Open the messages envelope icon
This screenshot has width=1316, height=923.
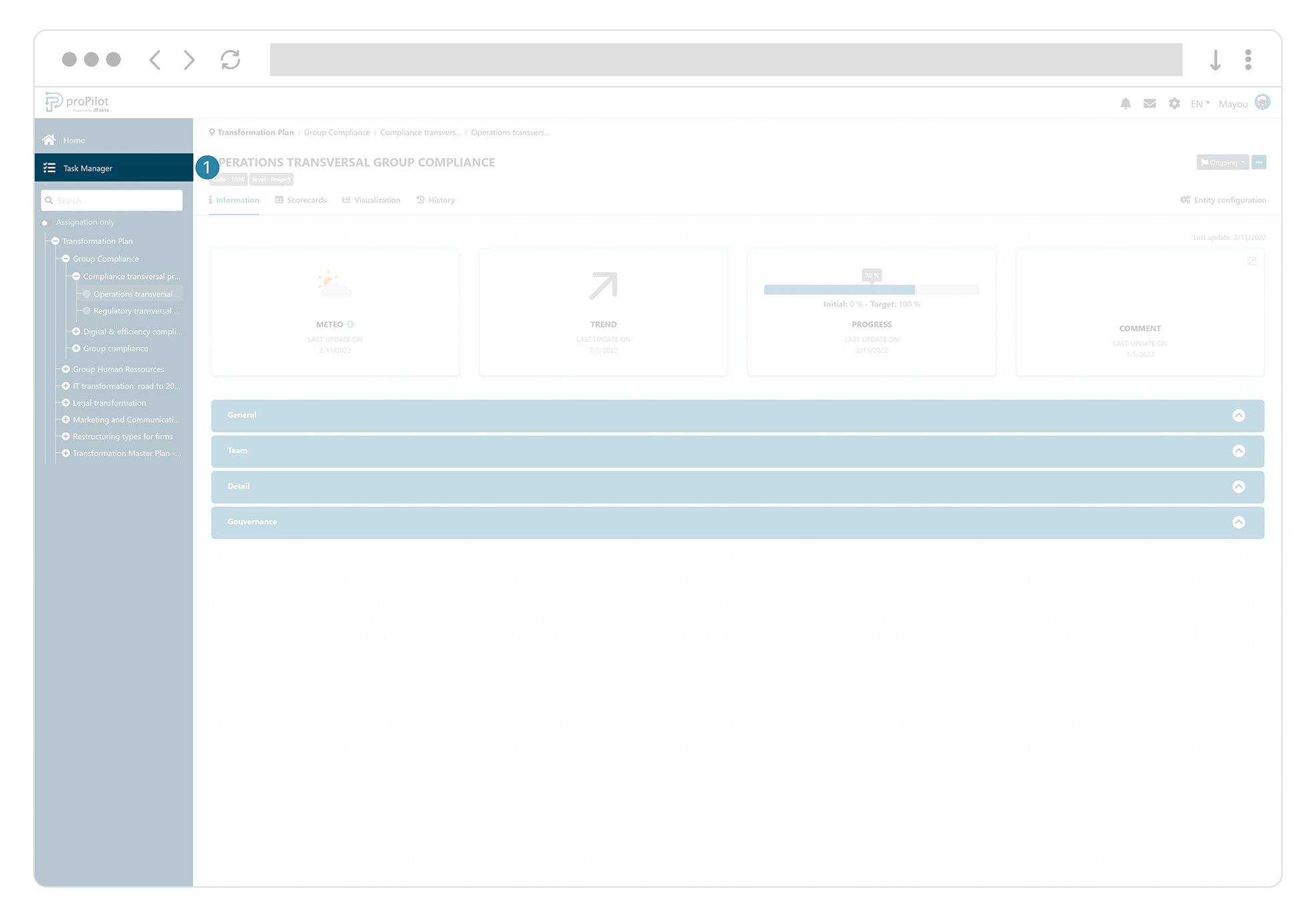point(1149,103)
